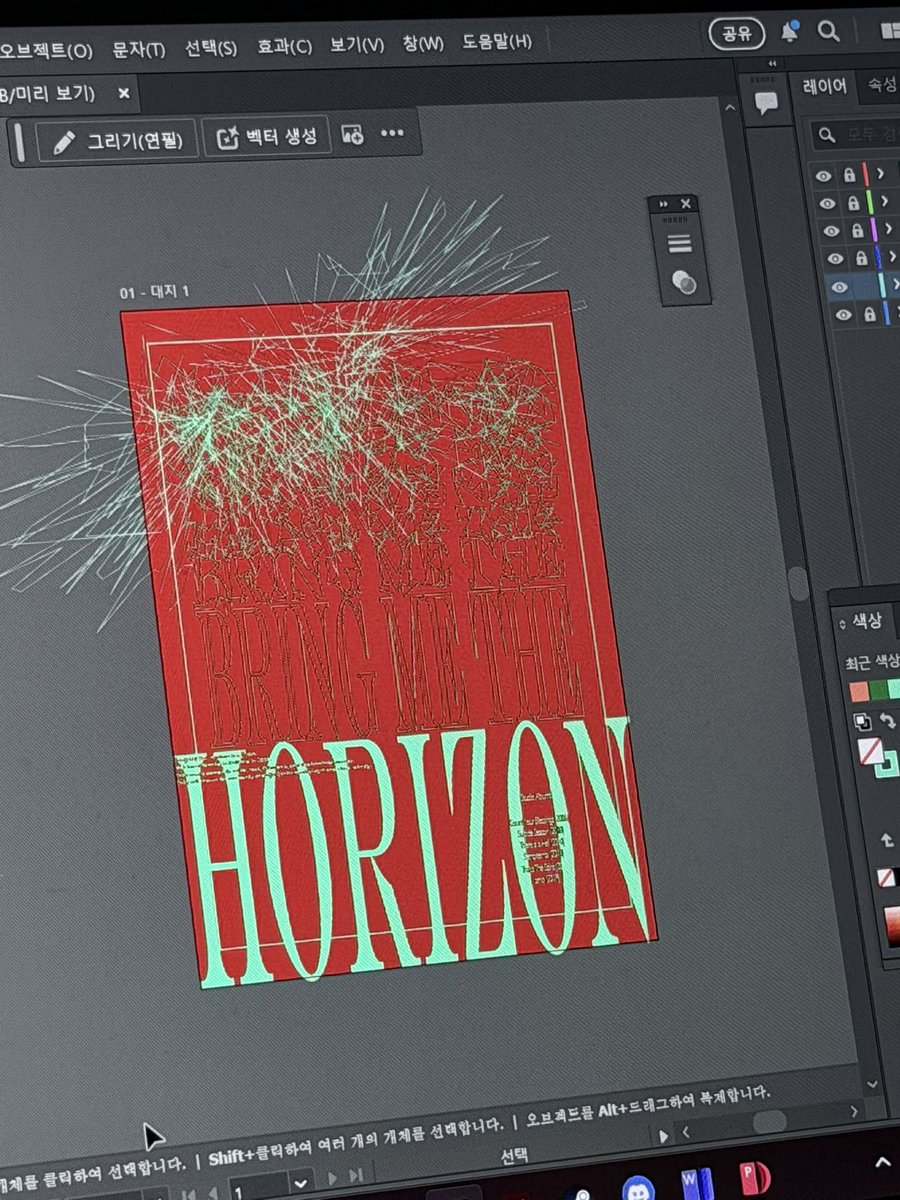Screen dimensions: 900x1200
Task: Expand the red-coded first layer
Action: coord(879,174)
